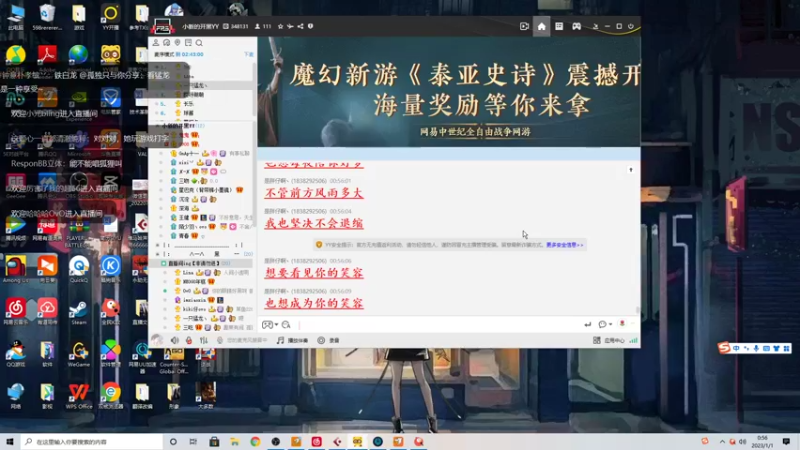800x450 pixels.
Task: Click the Sogou input method toolbar logo
Action: (x=724, y=348)
